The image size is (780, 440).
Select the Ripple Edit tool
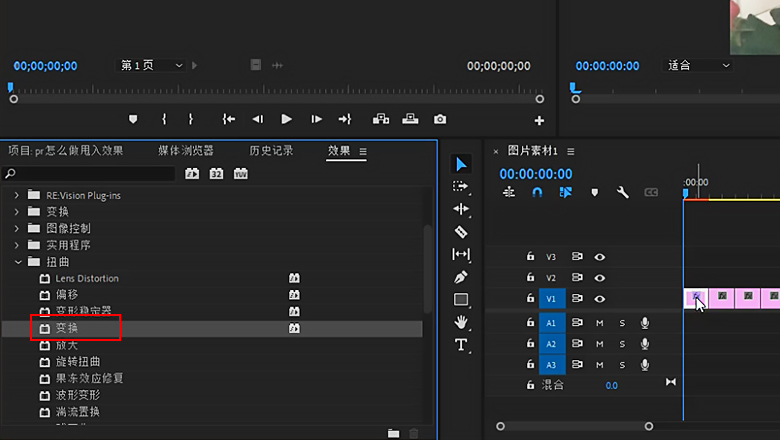461,209
